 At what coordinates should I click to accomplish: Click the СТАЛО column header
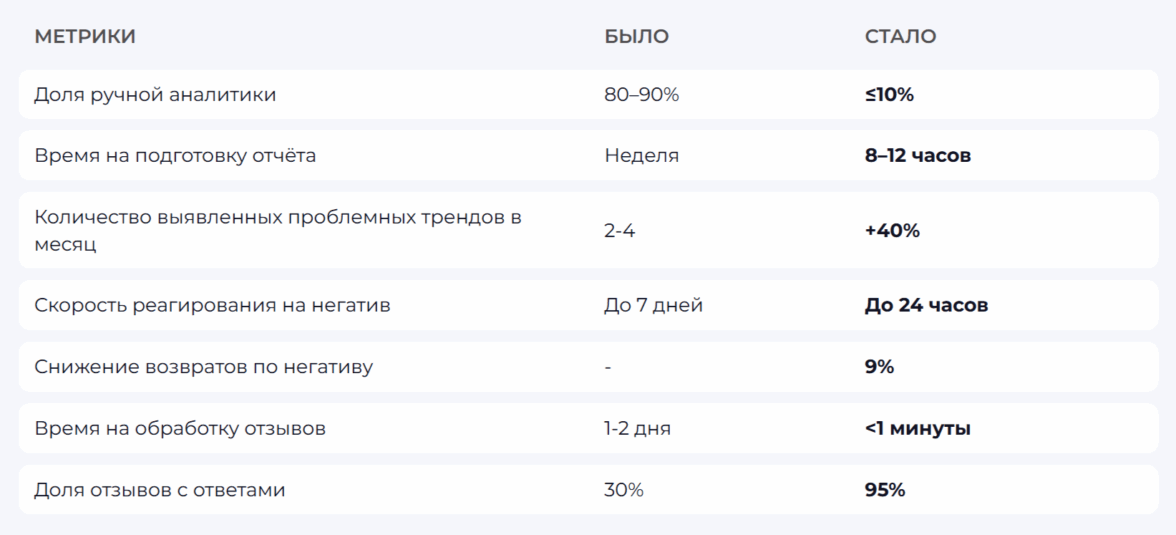900,37
